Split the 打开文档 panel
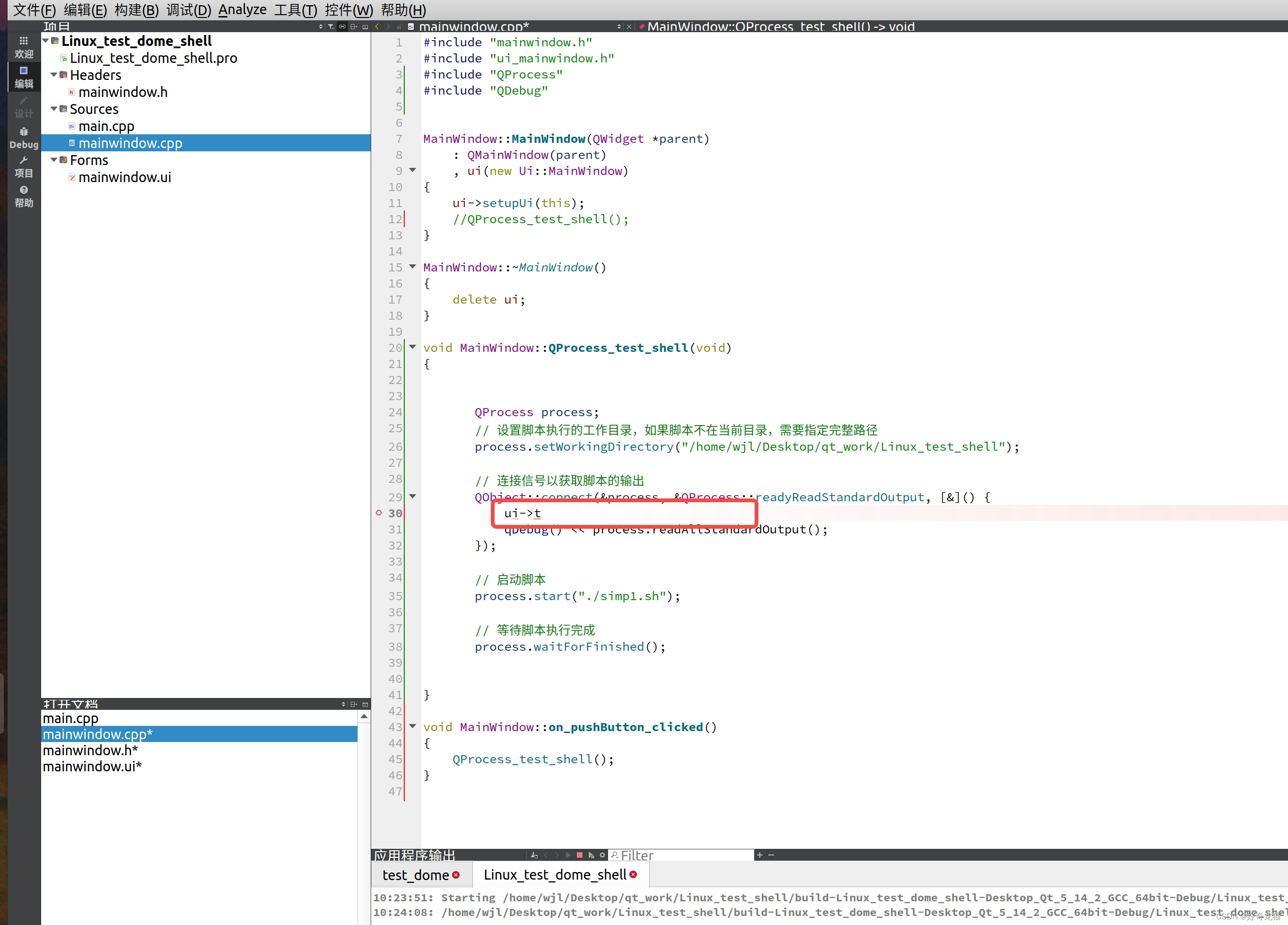This screenshot has width=1288, height=925. (354, 704)
